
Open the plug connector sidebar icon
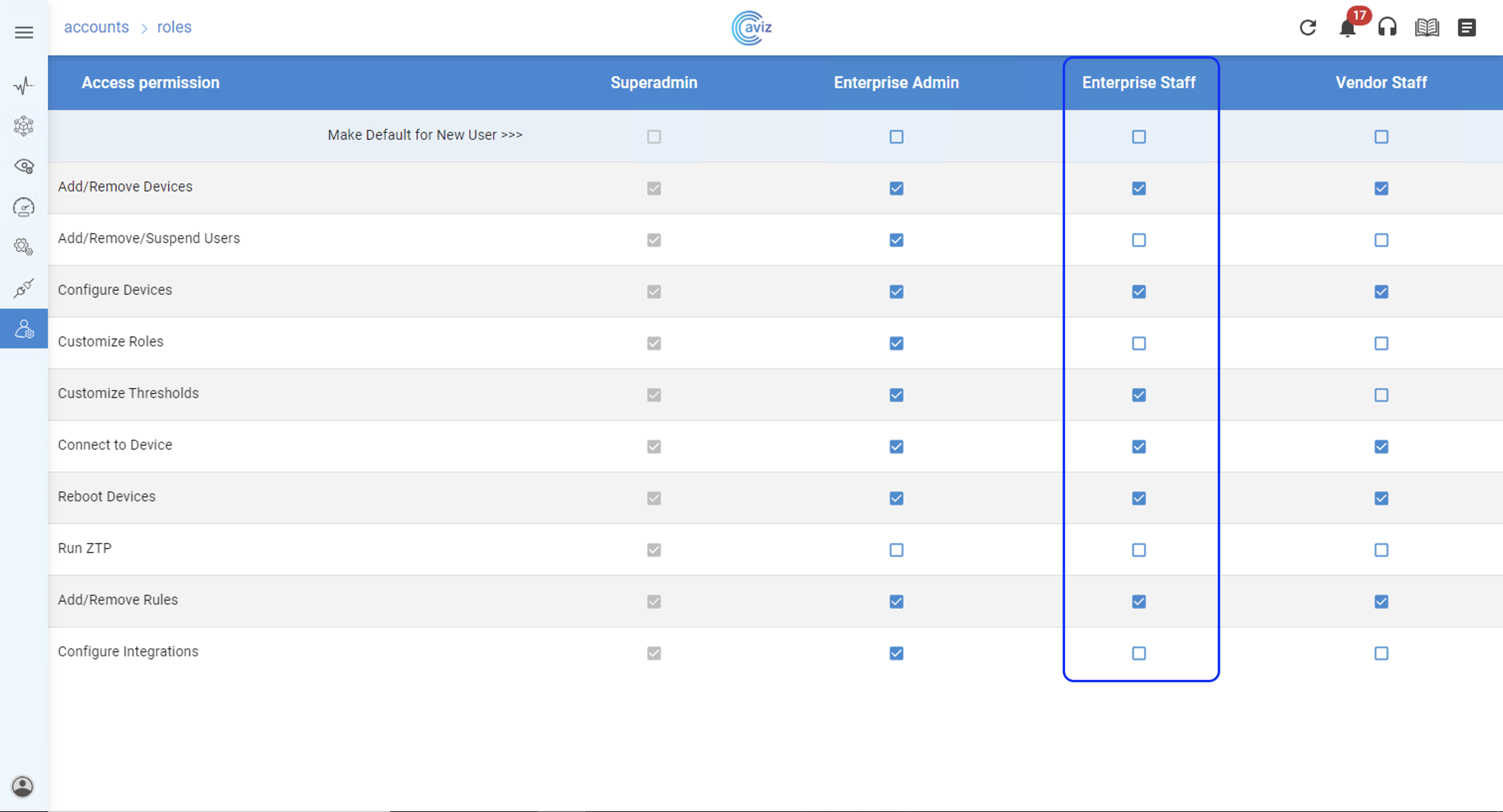(24, 288)
